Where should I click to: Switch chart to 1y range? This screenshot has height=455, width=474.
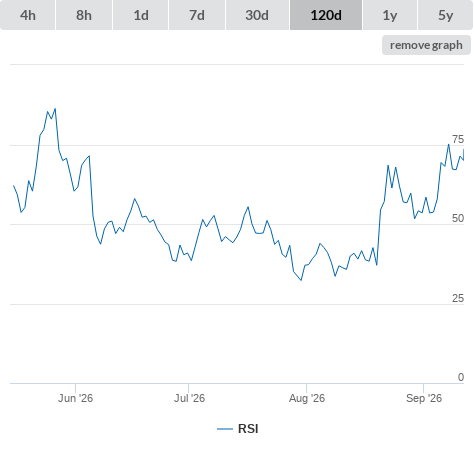click(x=390, y=15)
